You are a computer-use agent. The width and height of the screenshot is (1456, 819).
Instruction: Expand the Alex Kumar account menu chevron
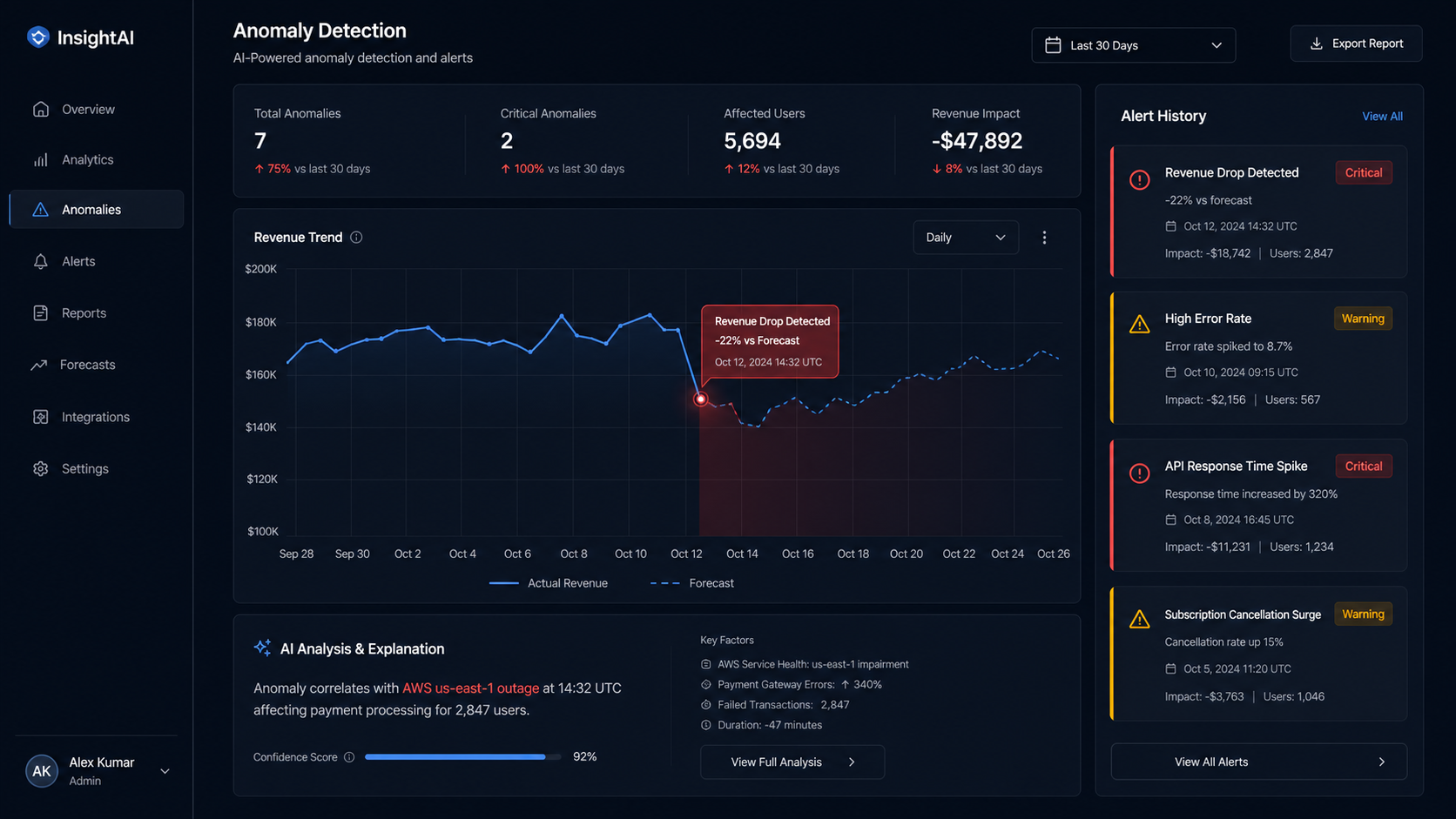pyautogui.click(x=165, y=771)
